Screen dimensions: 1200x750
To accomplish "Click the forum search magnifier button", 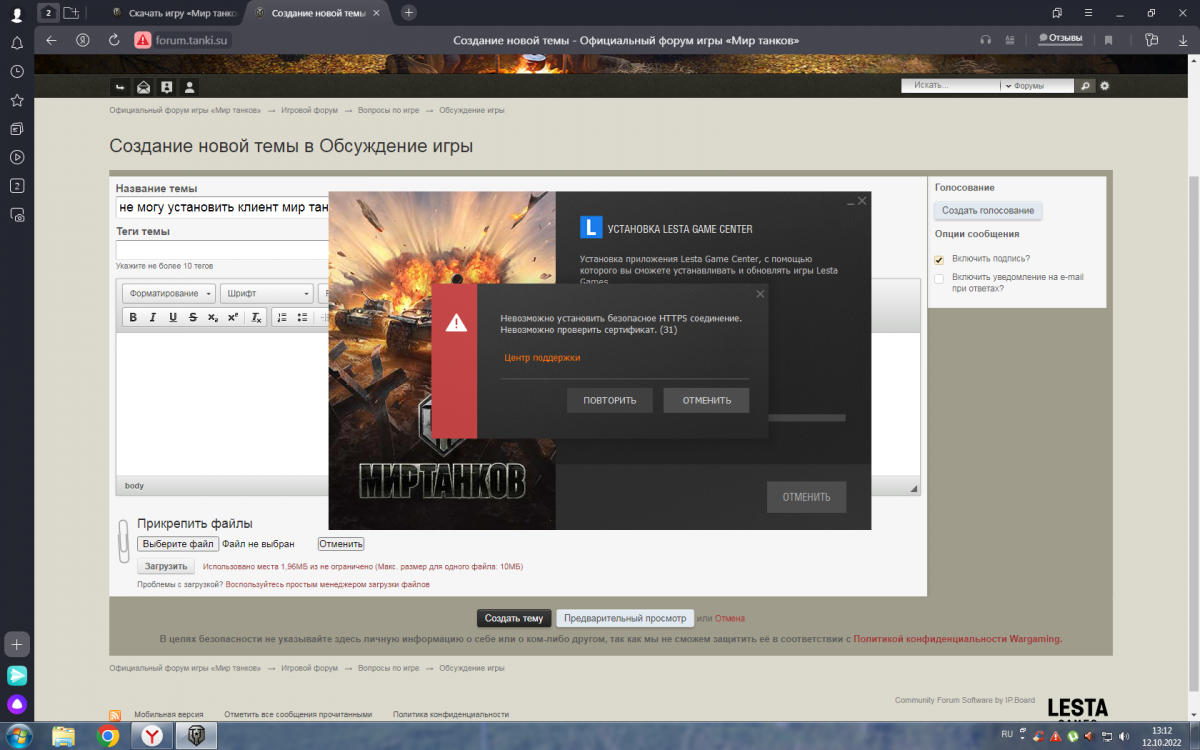I will pyautogui.click(x=1085, y=86).
